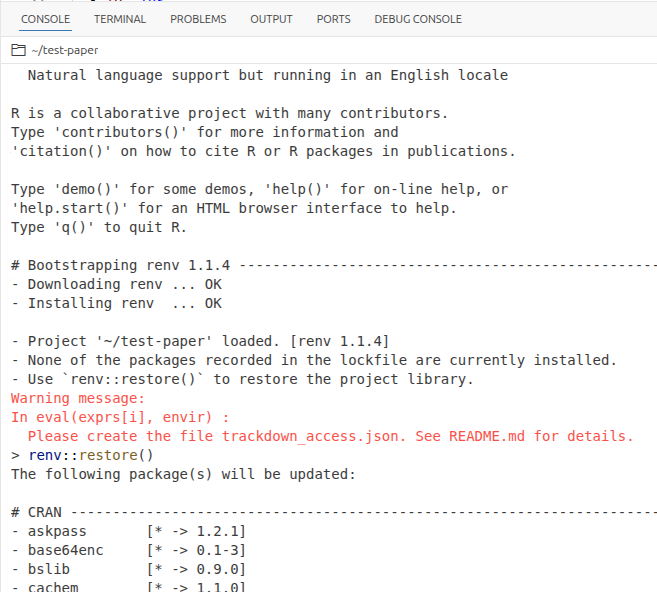The image size is (657, 592).
Task: Click the bslib package entry
Action: 48,569
